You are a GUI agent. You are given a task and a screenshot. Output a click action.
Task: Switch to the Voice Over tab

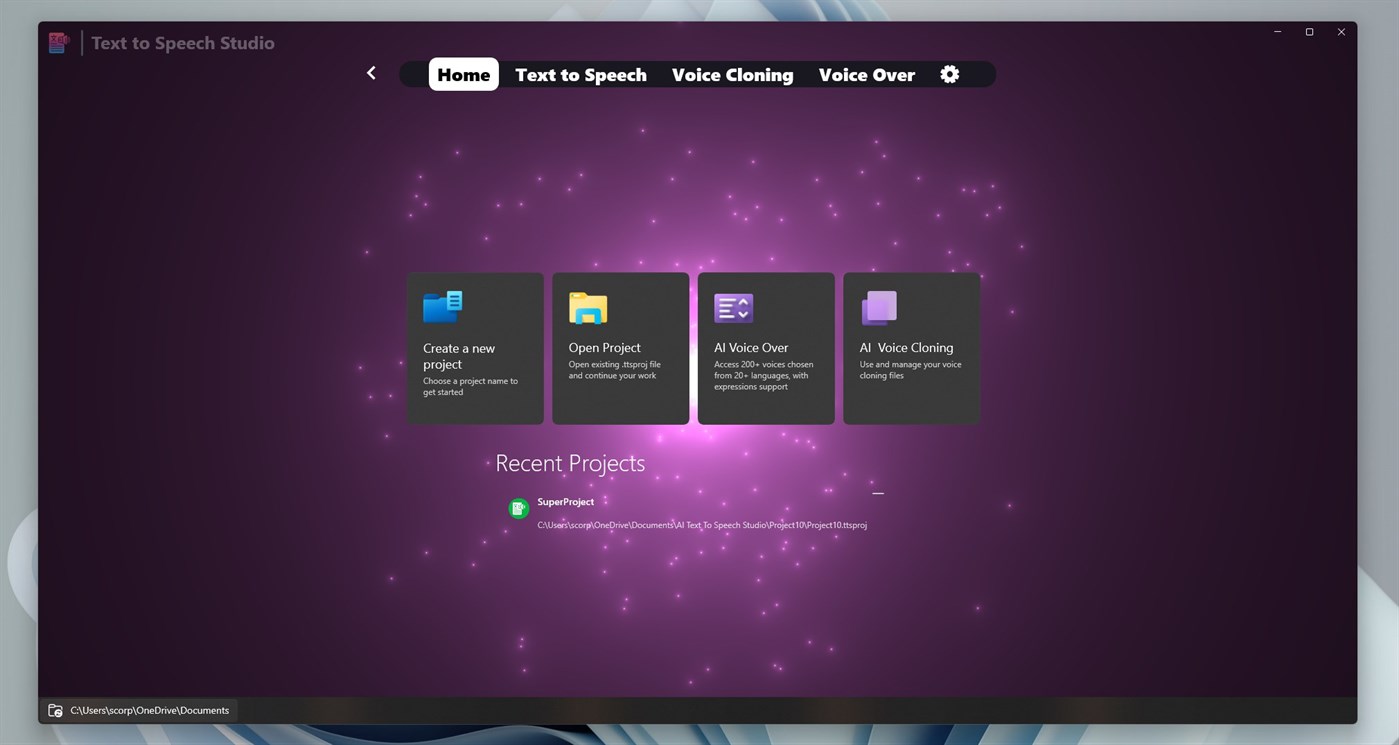point(866,74)
